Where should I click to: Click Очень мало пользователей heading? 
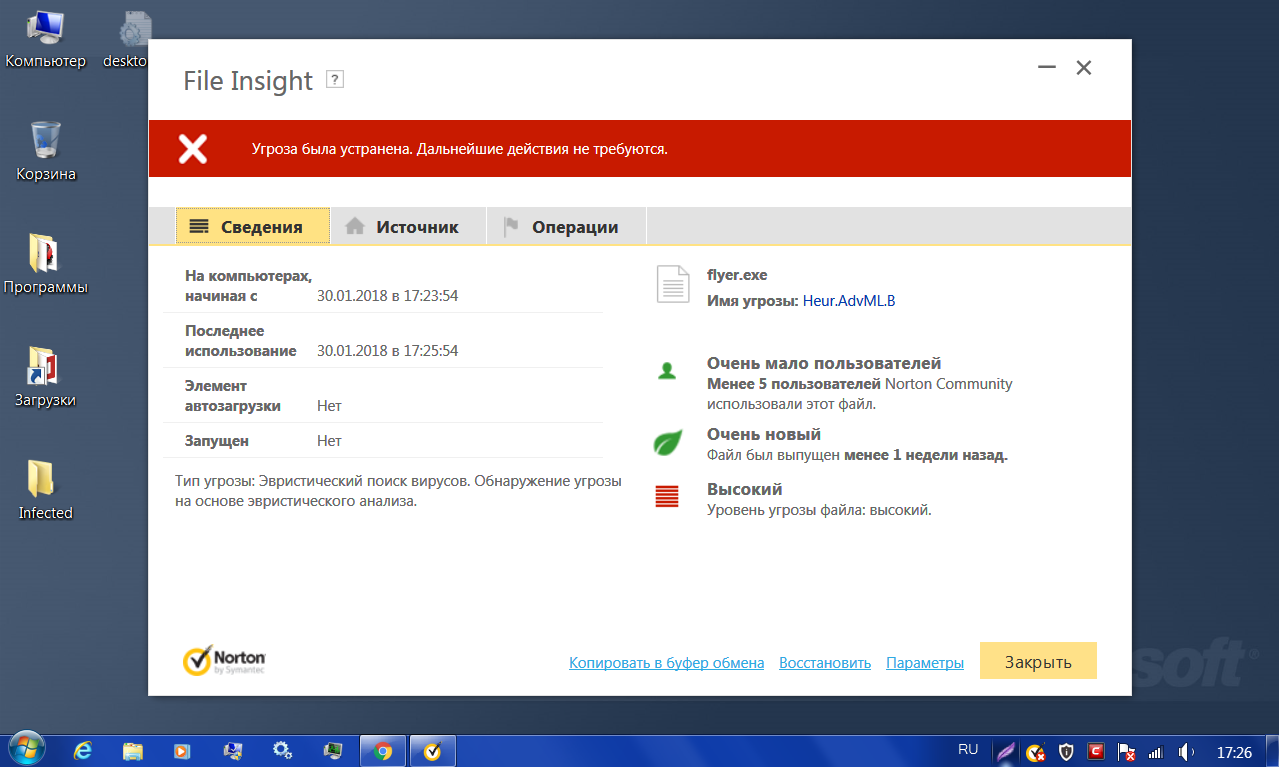click(824, 364)
